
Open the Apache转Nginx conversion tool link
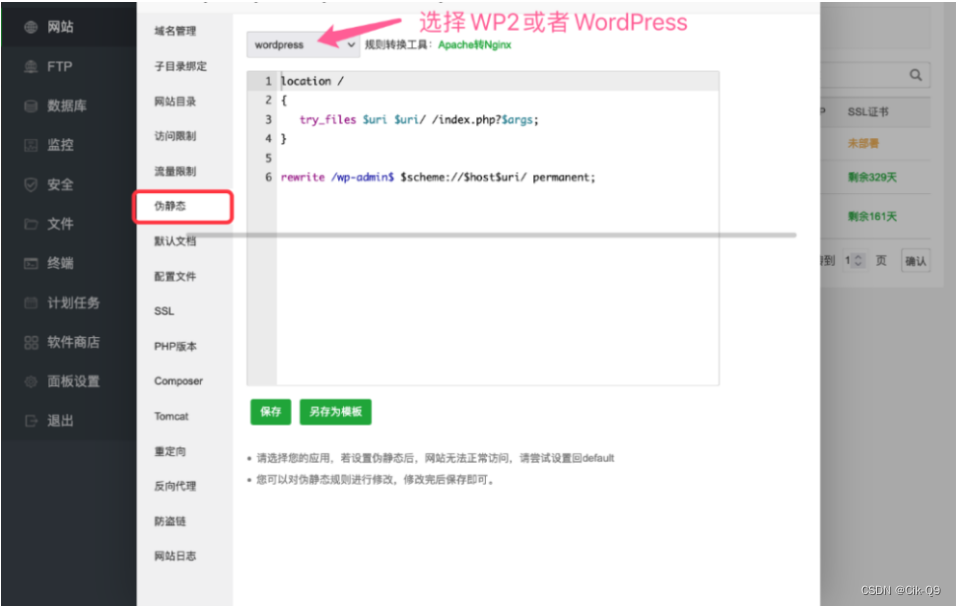474,45
